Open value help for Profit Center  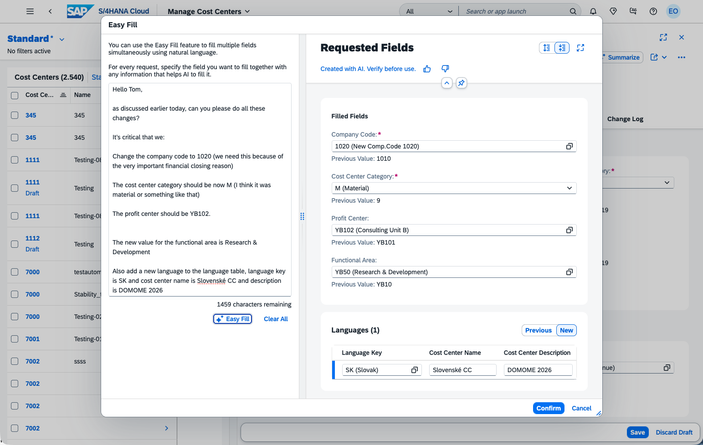(x=569, y=230)
